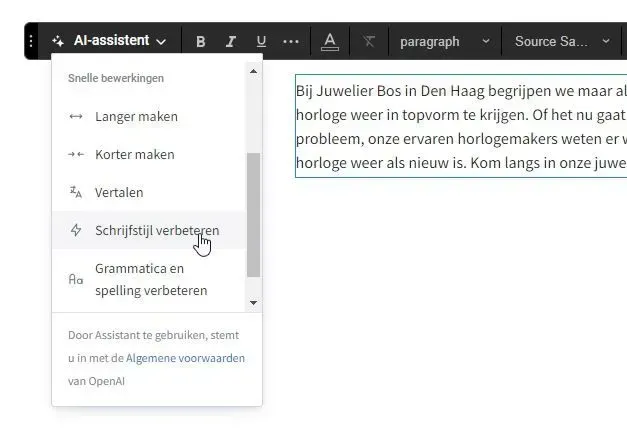Click the clear formatting icon
The width and height of the screenshot is (627, 437).
tap(369, 41)
